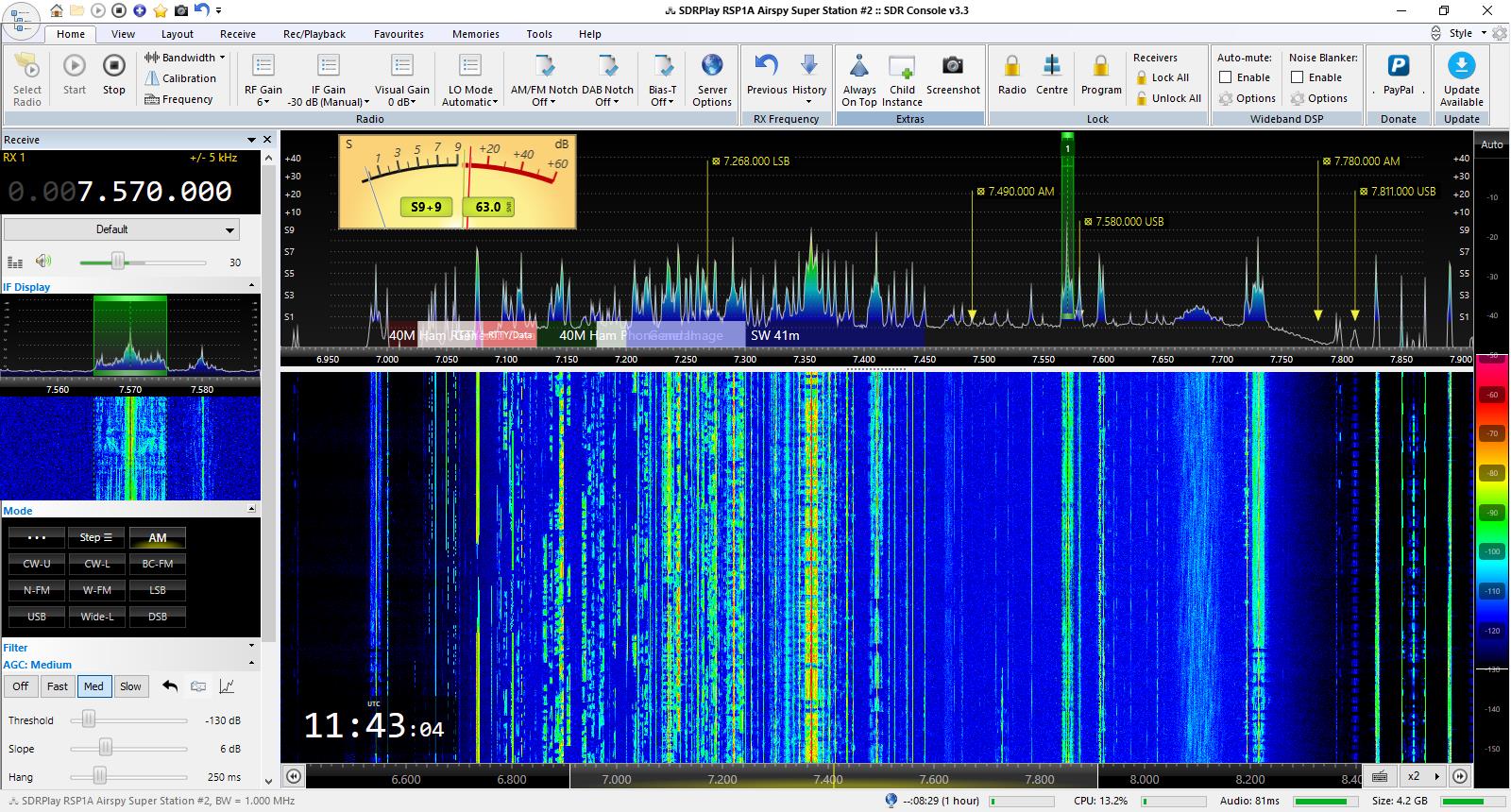Click the Screenshot camera icon
The height and width of the screenshot is (812, 1511).
point(953,66)
